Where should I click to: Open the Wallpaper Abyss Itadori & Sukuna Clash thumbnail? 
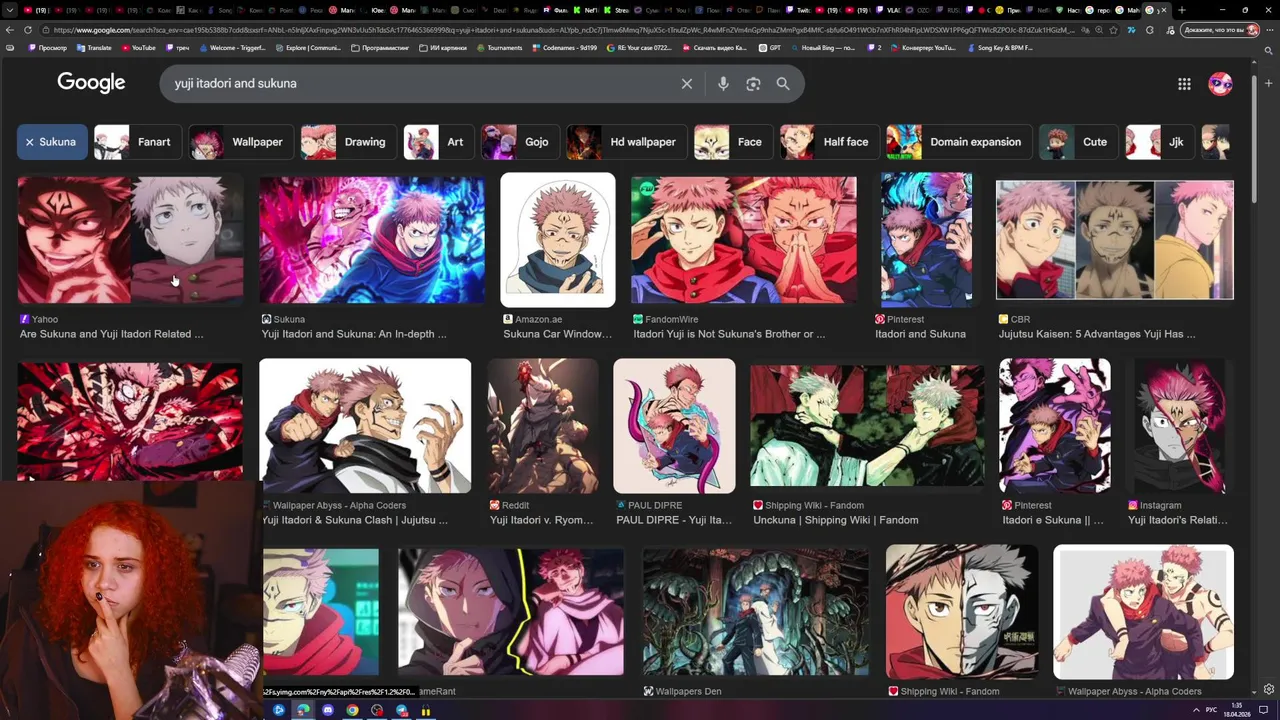click(x=365, y=426)
